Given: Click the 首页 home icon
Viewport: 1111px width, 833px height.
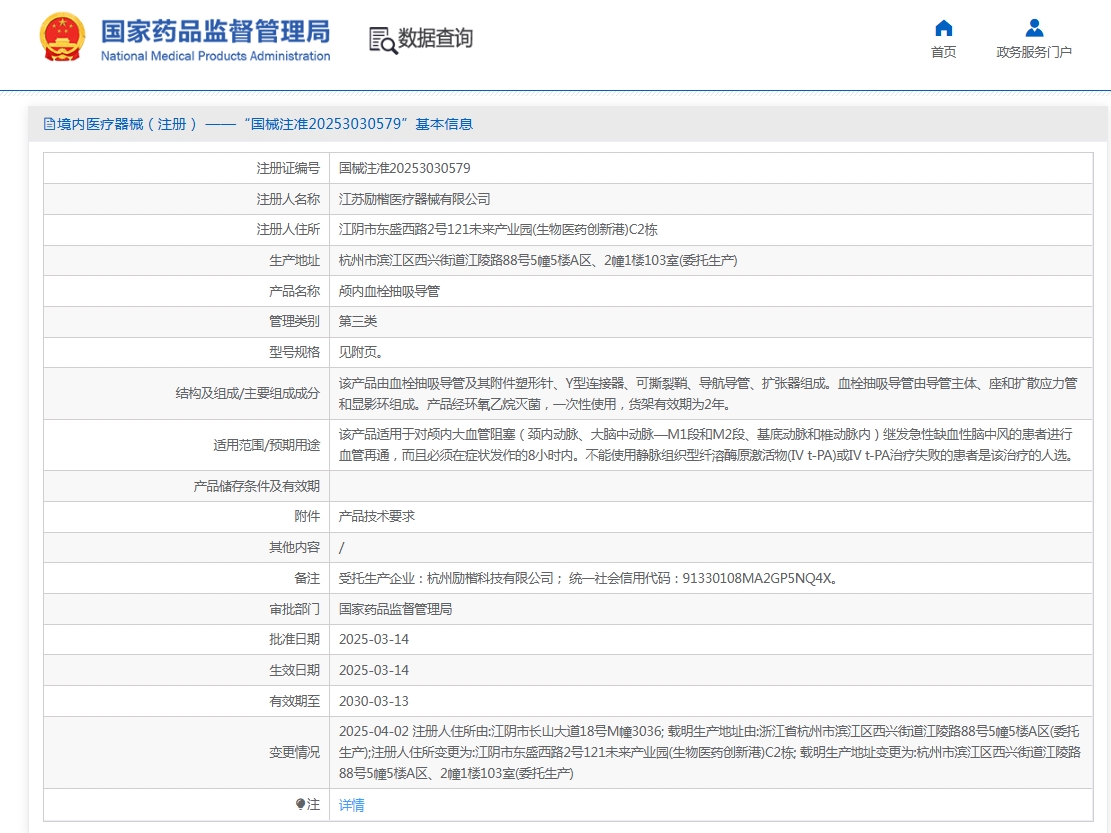Looking at the screenshot, I should pyautogui.click(x=944, y=28).
